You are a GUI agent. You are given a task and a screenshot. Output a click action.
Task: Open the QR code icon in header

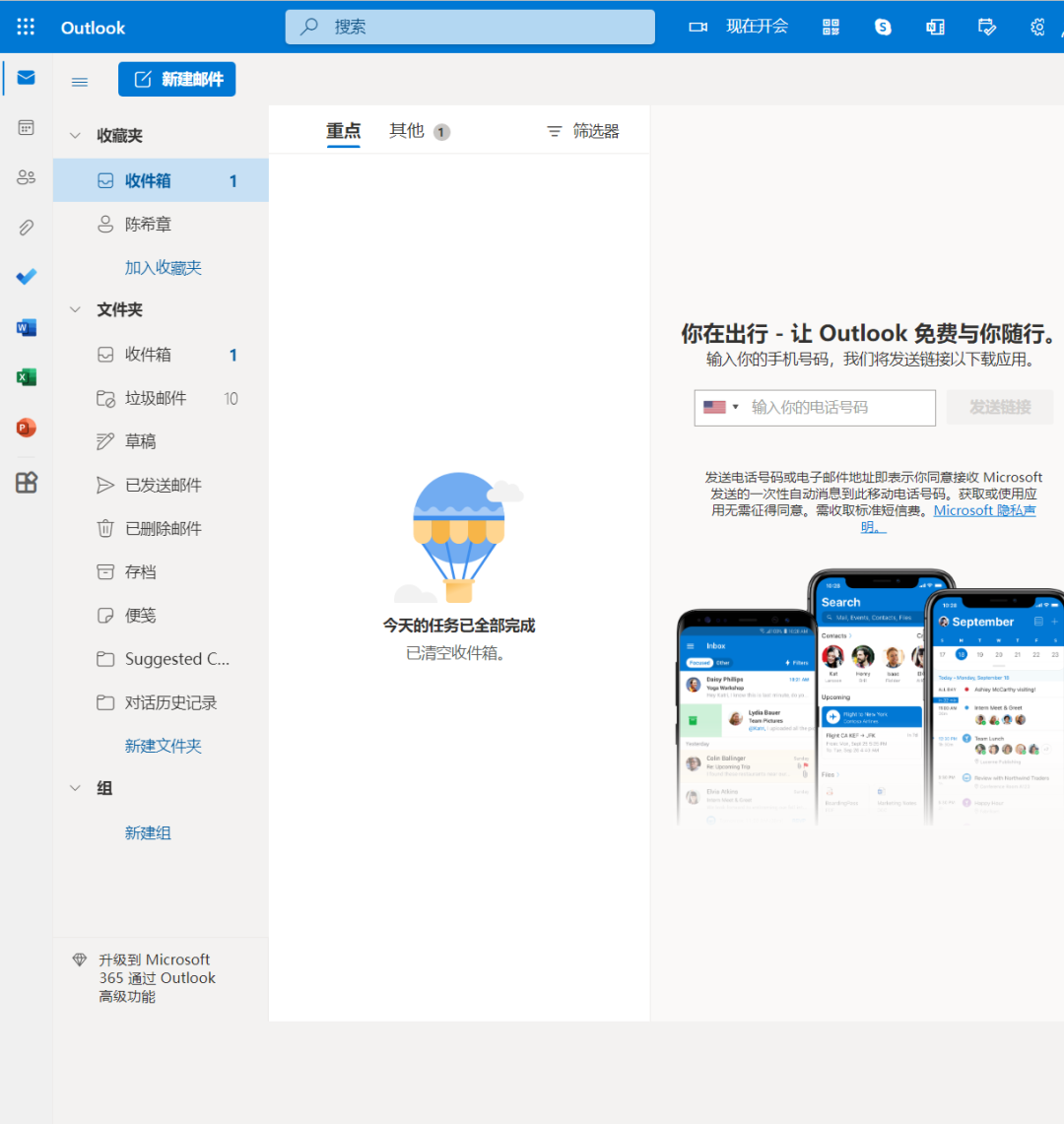point(831,28)
